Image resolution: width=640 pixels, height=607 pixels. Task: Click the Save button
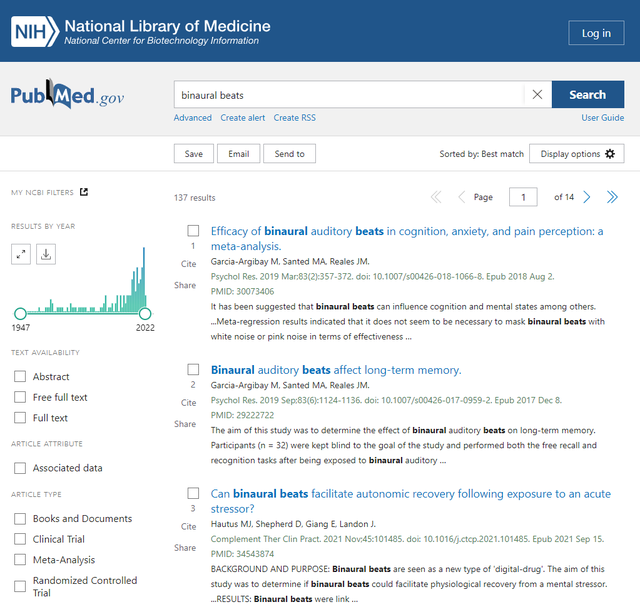(x=193, y=154)
